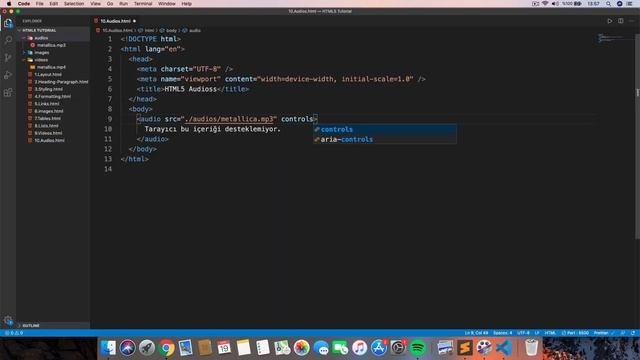The width and height of the screenshot is (640, 360).
Task: Open Calendar from the dock
Action: tap(224, 348)
